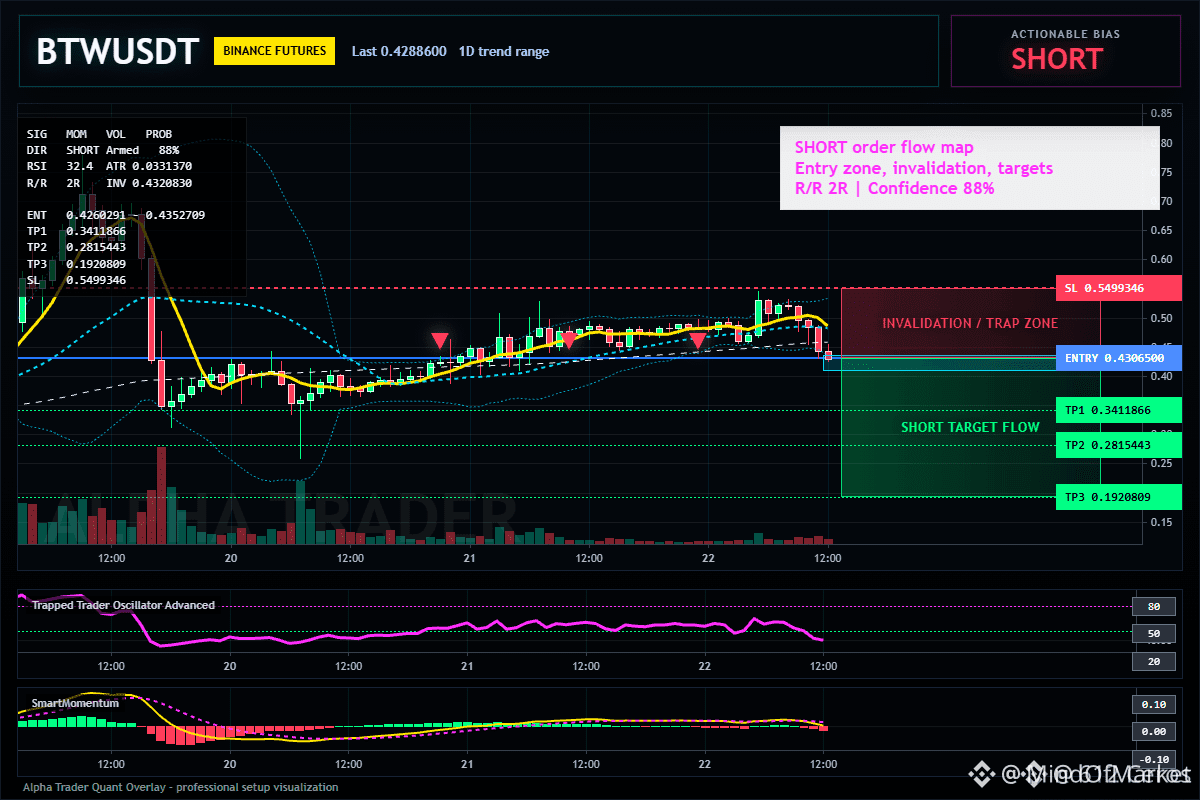The image size is (1200, 800).
Task: Click the 0.60 price axis label
Action: (1160, 259)
